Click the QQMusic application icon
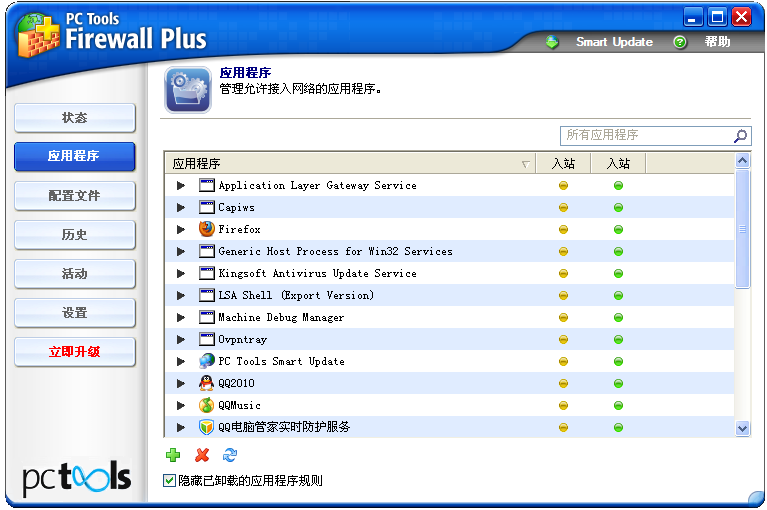 click(207, 405)
